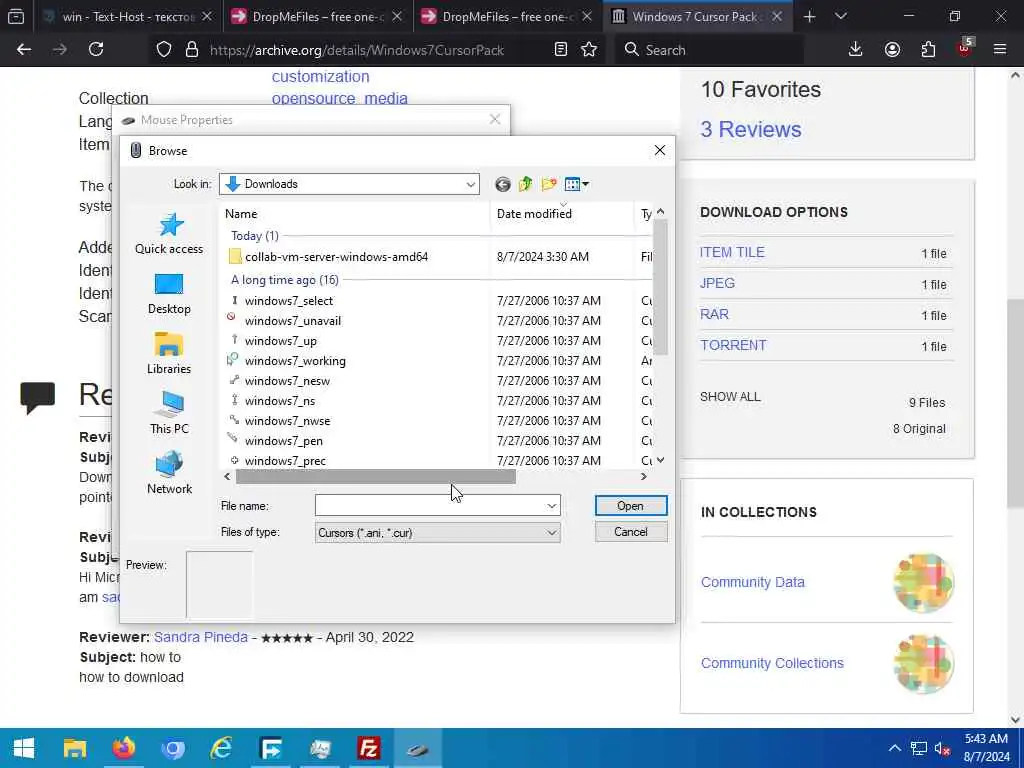Select the windows7_nesw cursor file
The height and width of the screenshot is (768, 1024).
(x=280, y=381)
